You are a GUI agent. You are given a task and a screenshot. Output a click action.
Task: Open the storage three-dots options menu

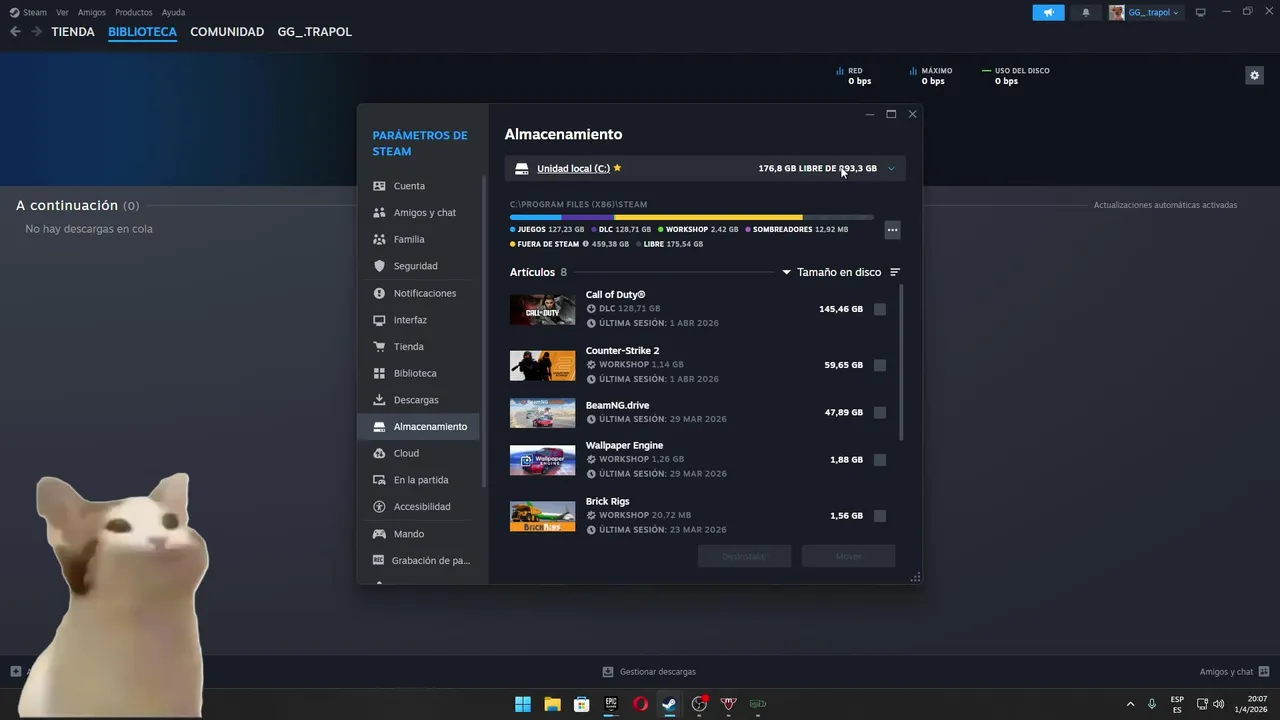tap(892, 230)
